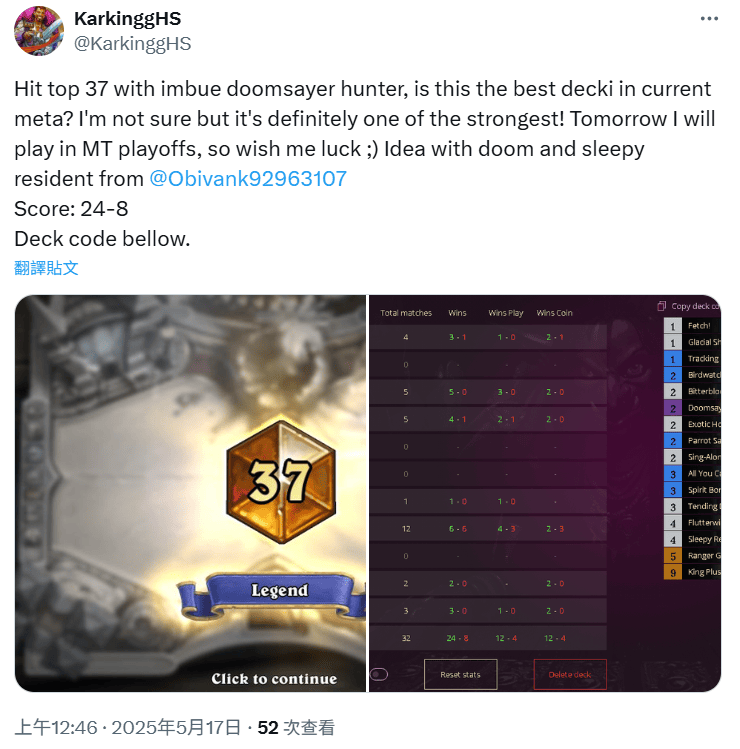Click the copy deck code icon
Screen dimensions: 740x749
pos(662,306)
